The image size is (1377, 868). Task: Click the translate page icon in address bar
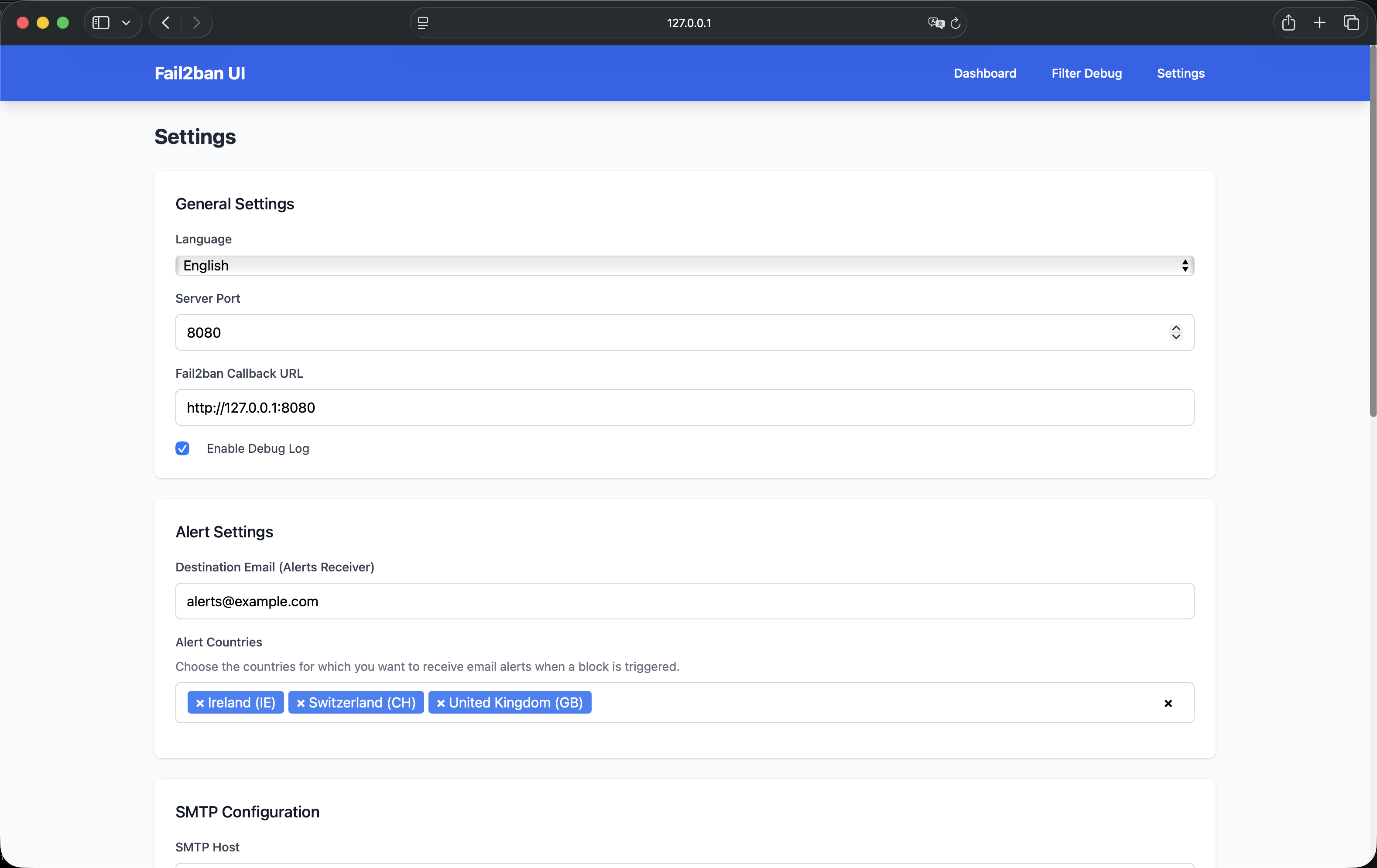point(935,23)
